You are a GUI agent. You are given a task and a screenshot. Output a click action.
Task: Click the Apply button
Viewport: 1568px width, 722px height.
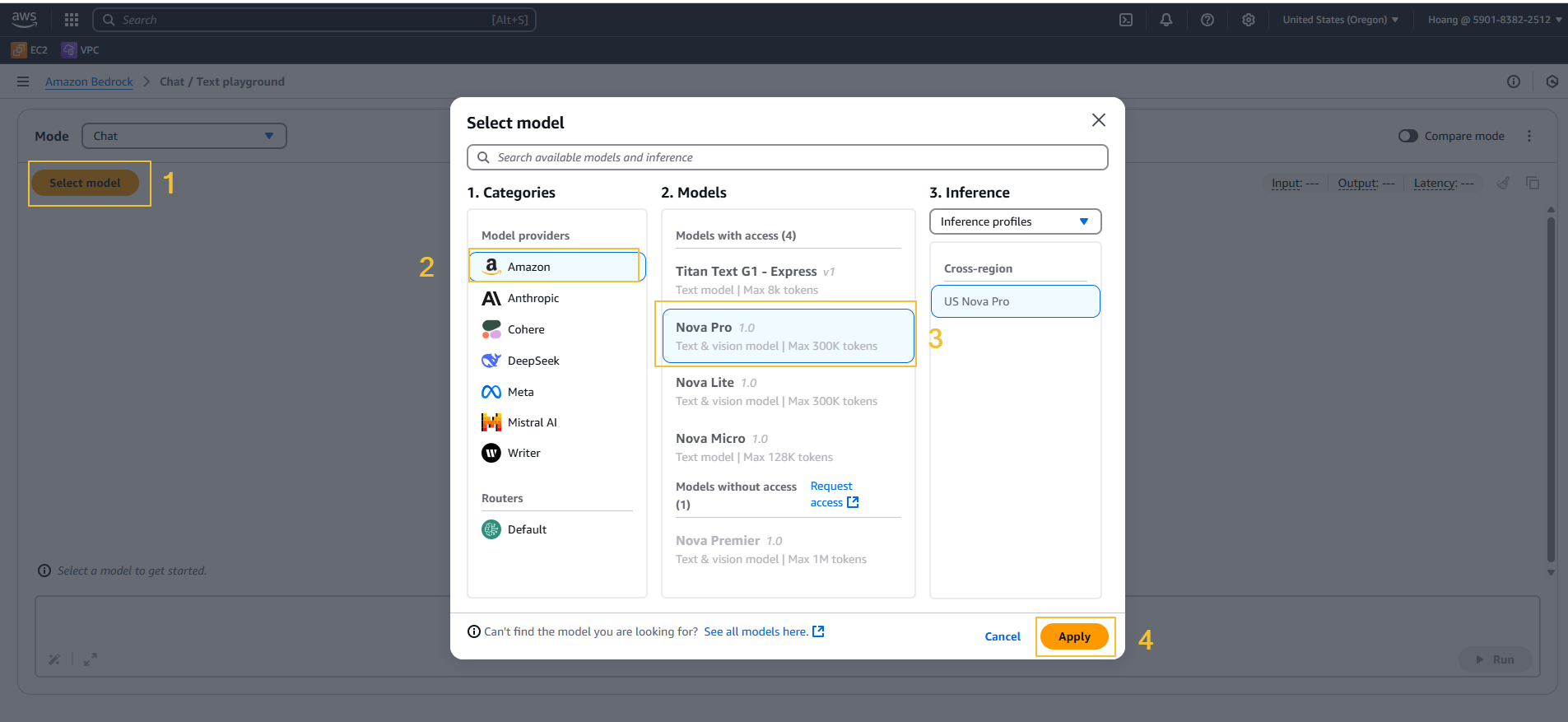[x=1074, y=636]
